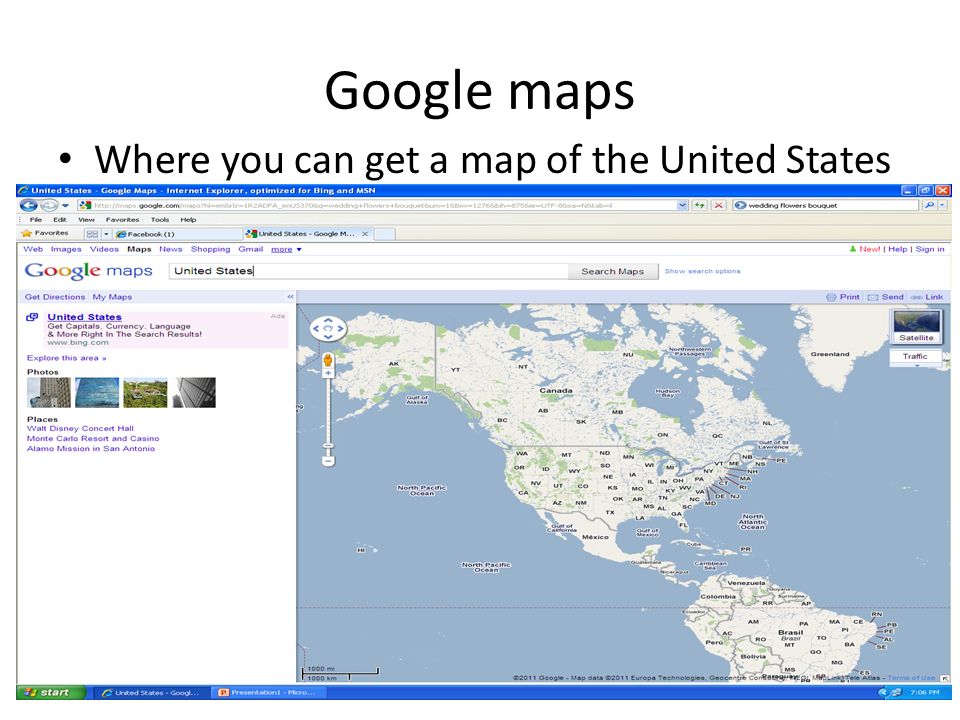The height and width of the screenshot is (720, 960).
Task: Click the zoom out minus button
Action: (x=329, y=460)
